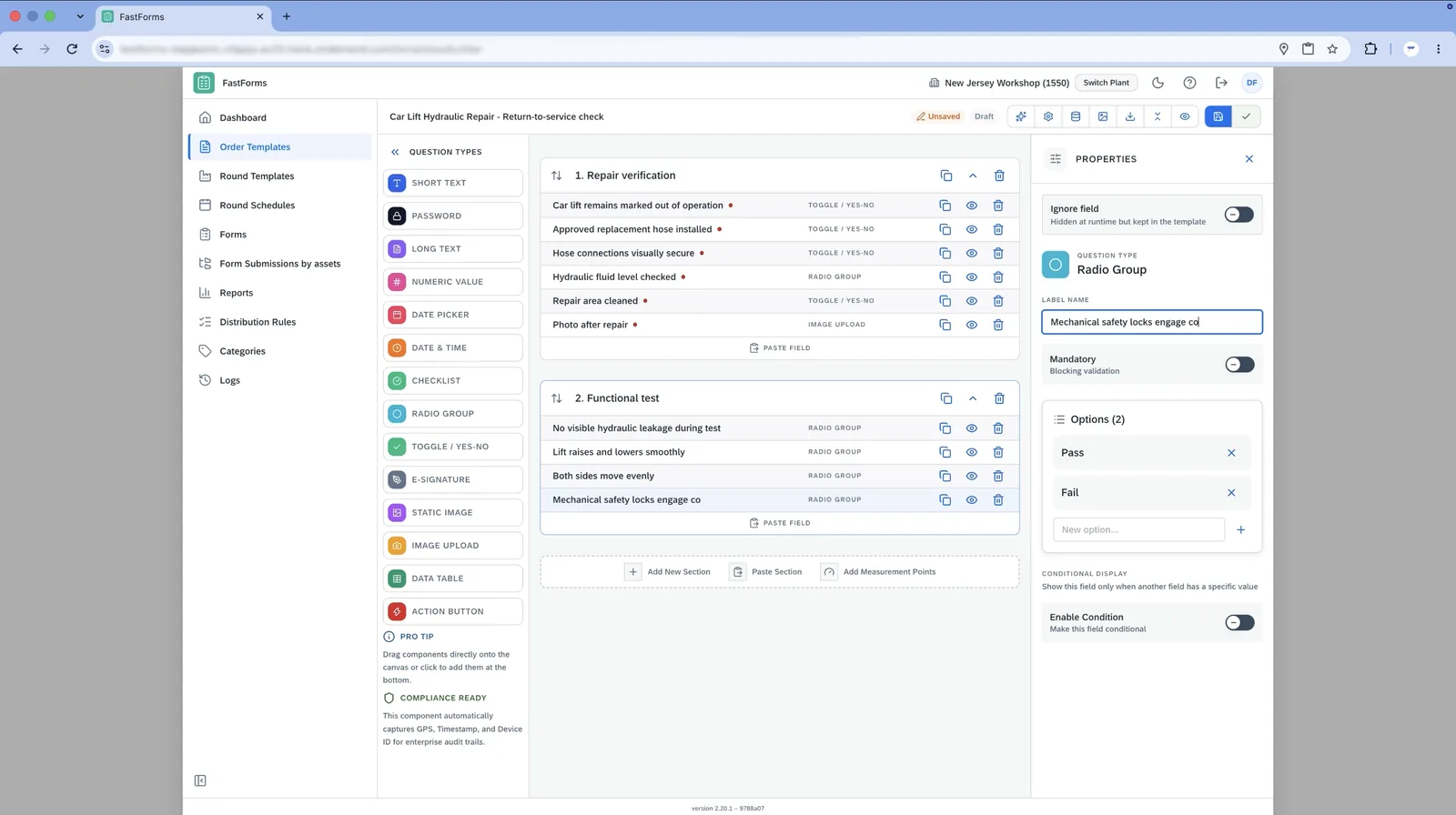Screen dimensions: 1456x815
Task: Toggle dark mode moon icon
Action: (1158, 83)
